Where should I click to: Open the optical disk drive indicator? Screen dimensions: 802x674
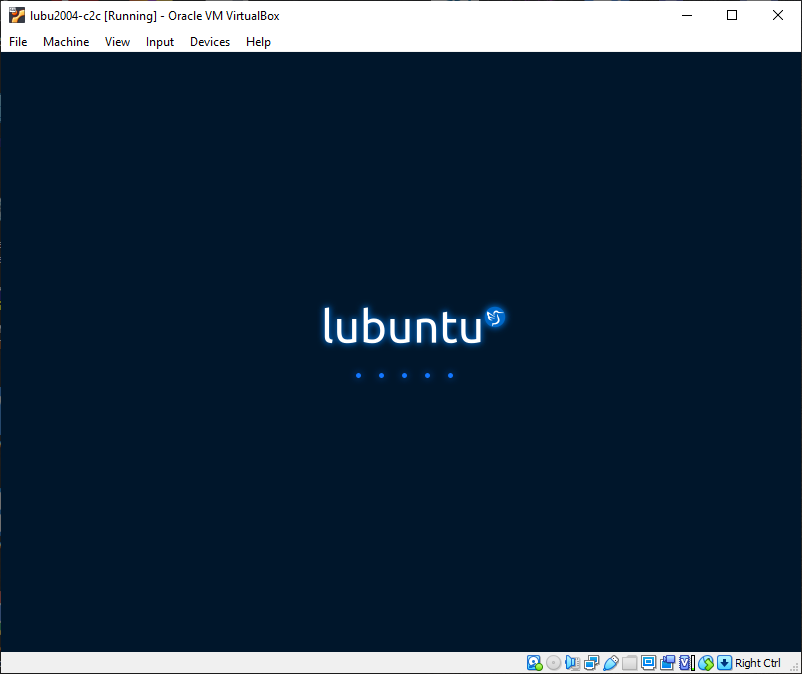tap(553, 663)
